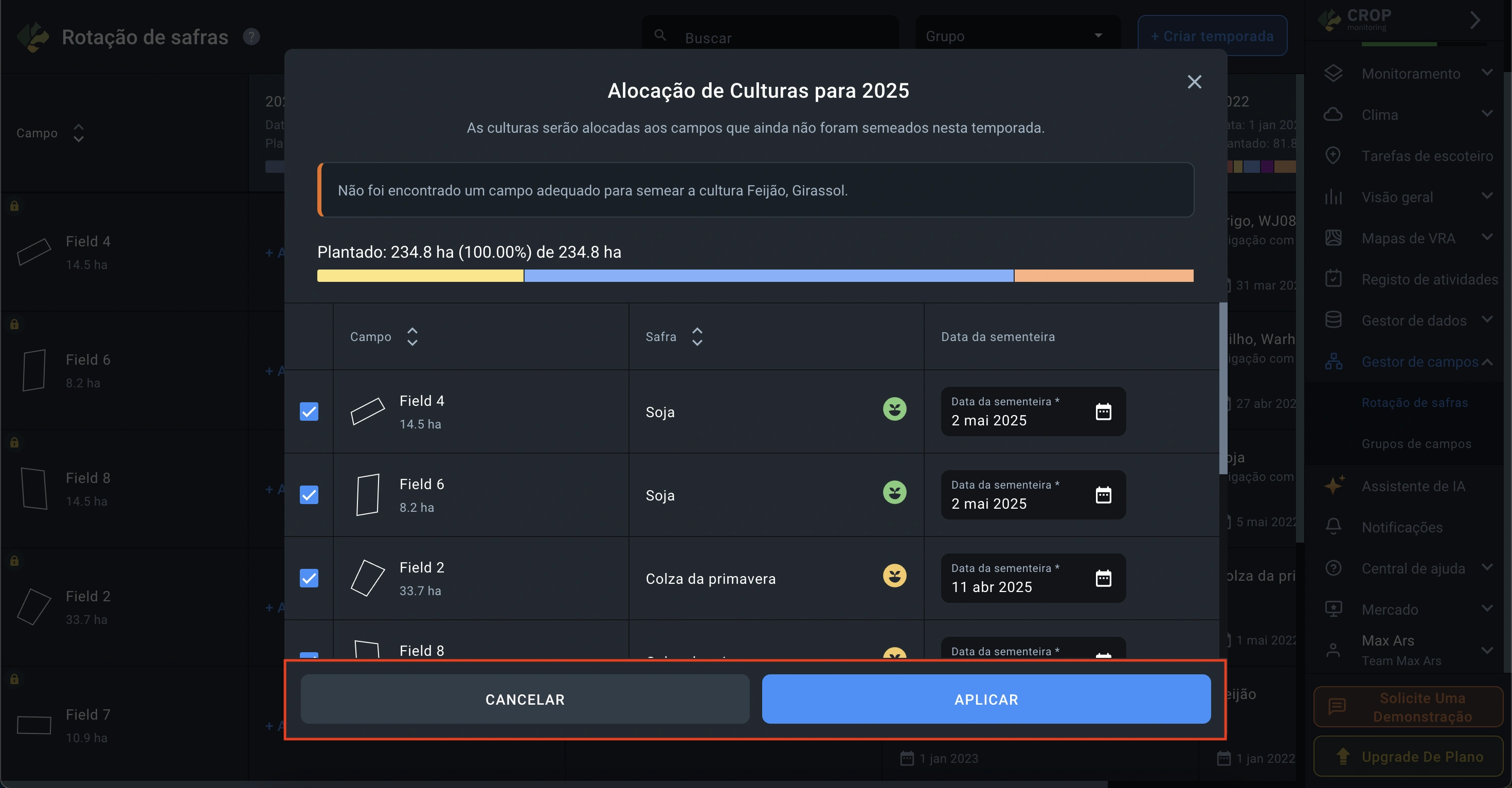The width and height of the screenshot is (1512, 788).
Task: Open calendar icon for Field 4 sowing date
Action: tap(1103, 411)
